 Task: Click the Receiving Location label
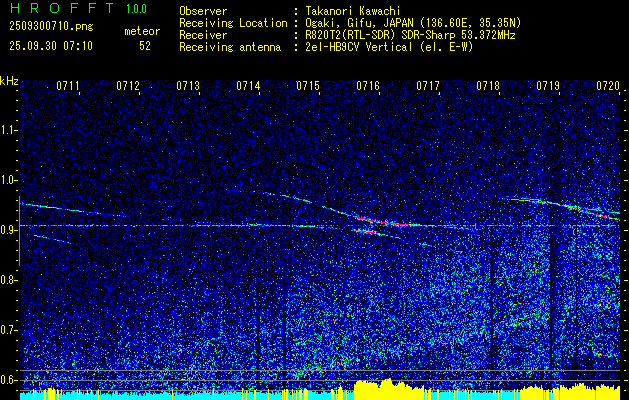[233, 23]
